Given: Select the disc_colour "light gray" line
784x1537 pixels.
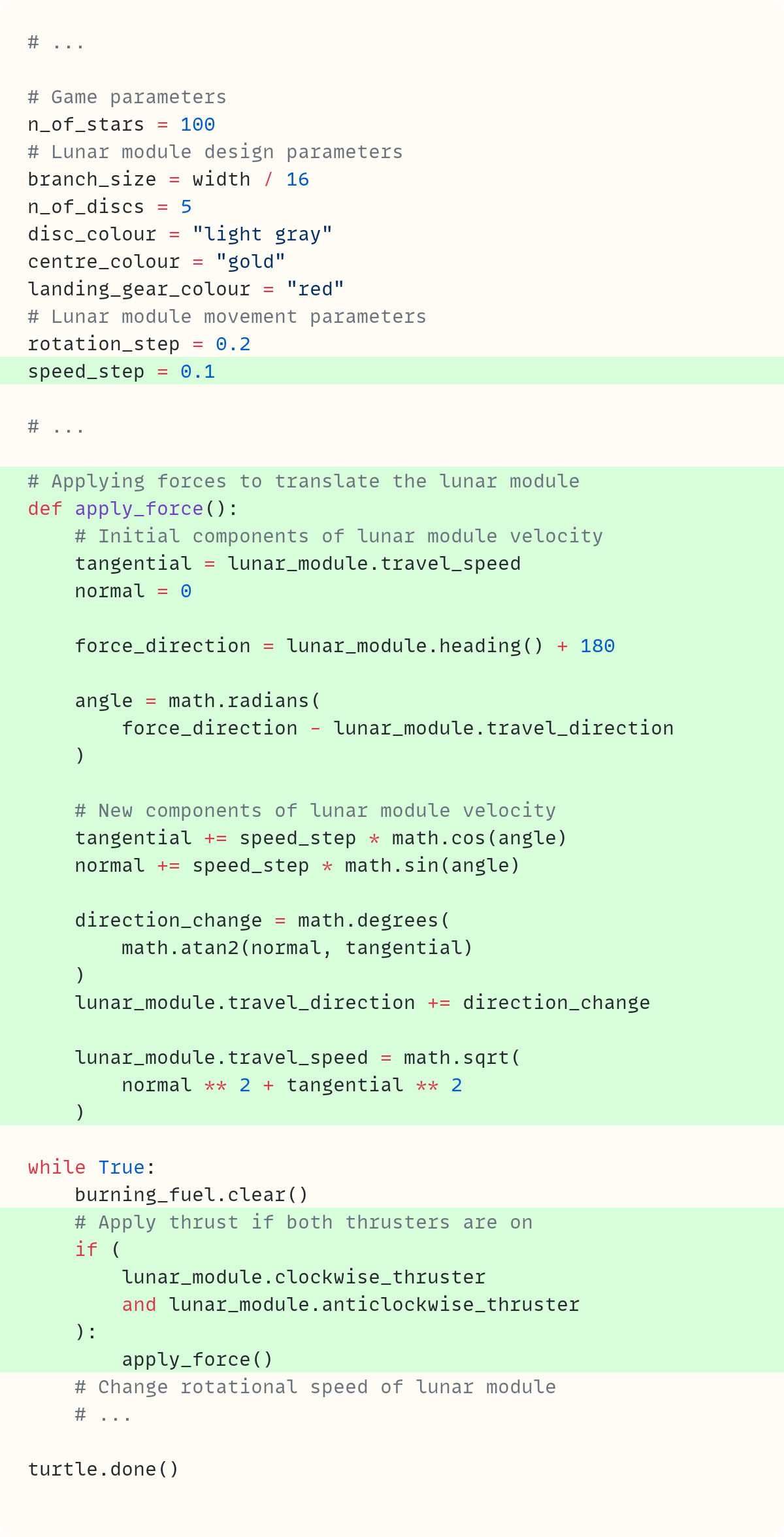Looking at the screenshot, I should (x=180, y=235).
